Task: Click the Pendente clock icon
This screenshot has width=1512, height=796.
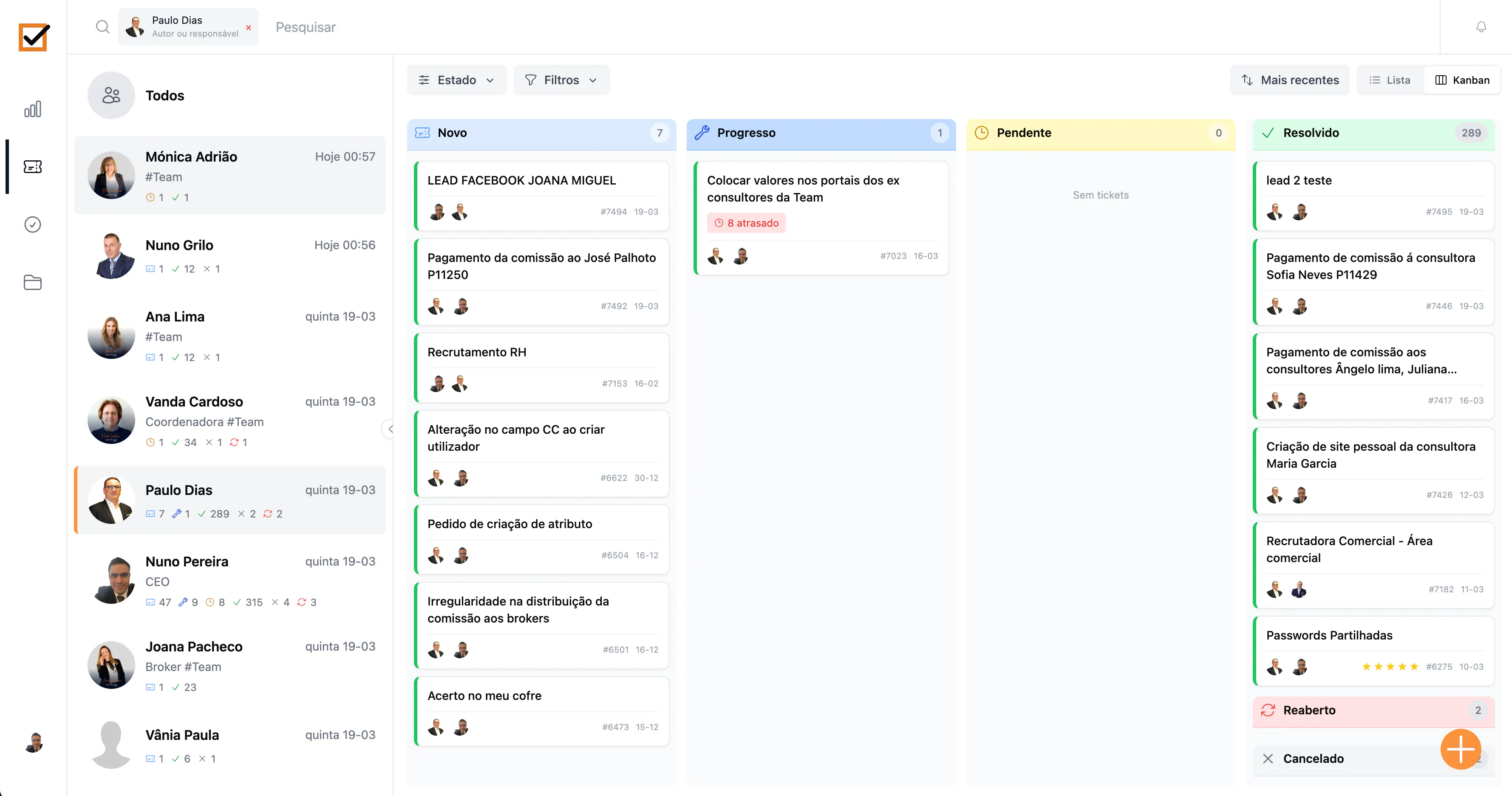Action: [981, 133]
